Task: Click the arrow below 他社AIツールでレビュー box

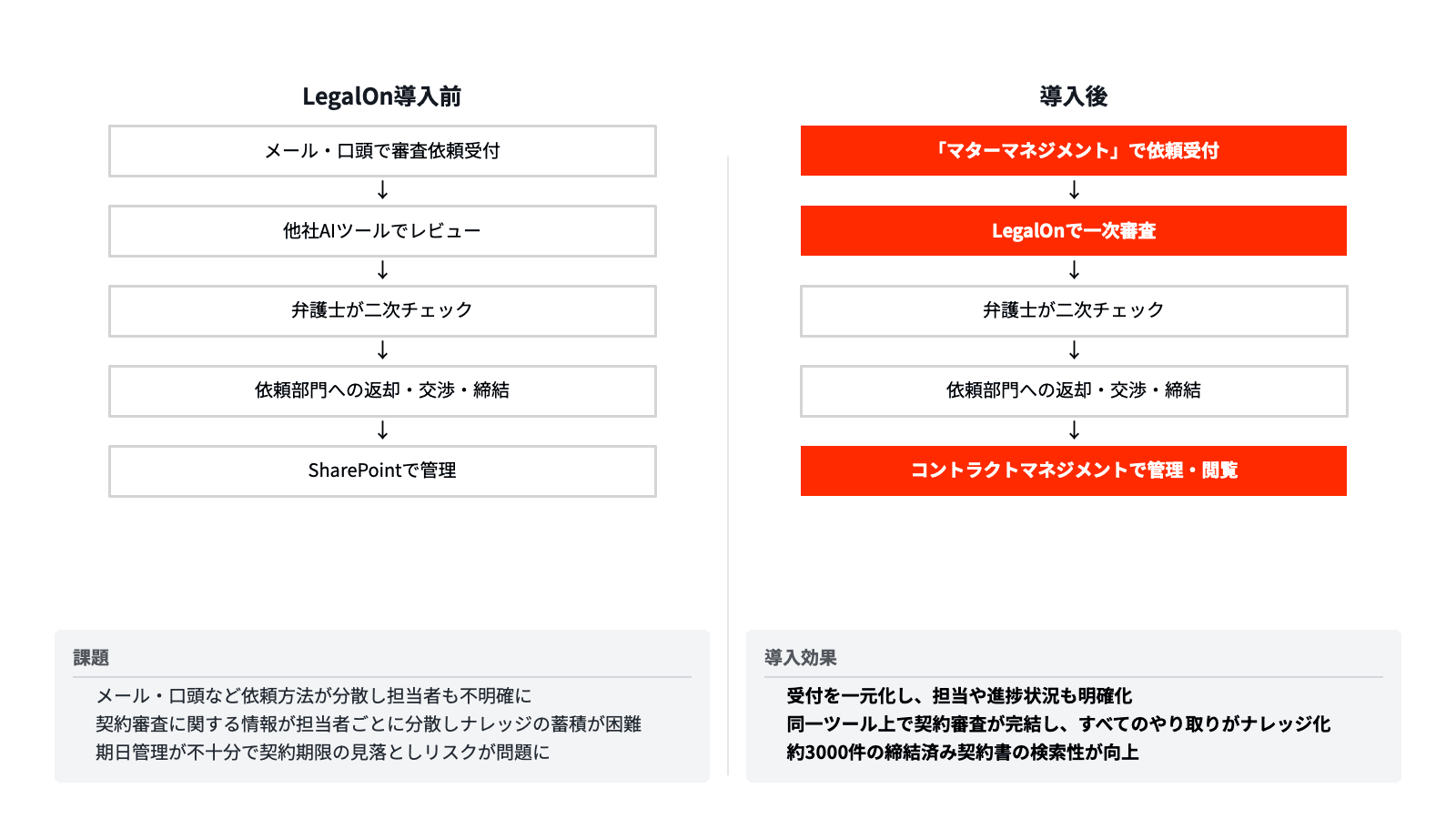Action: click(x=382, y=270)
